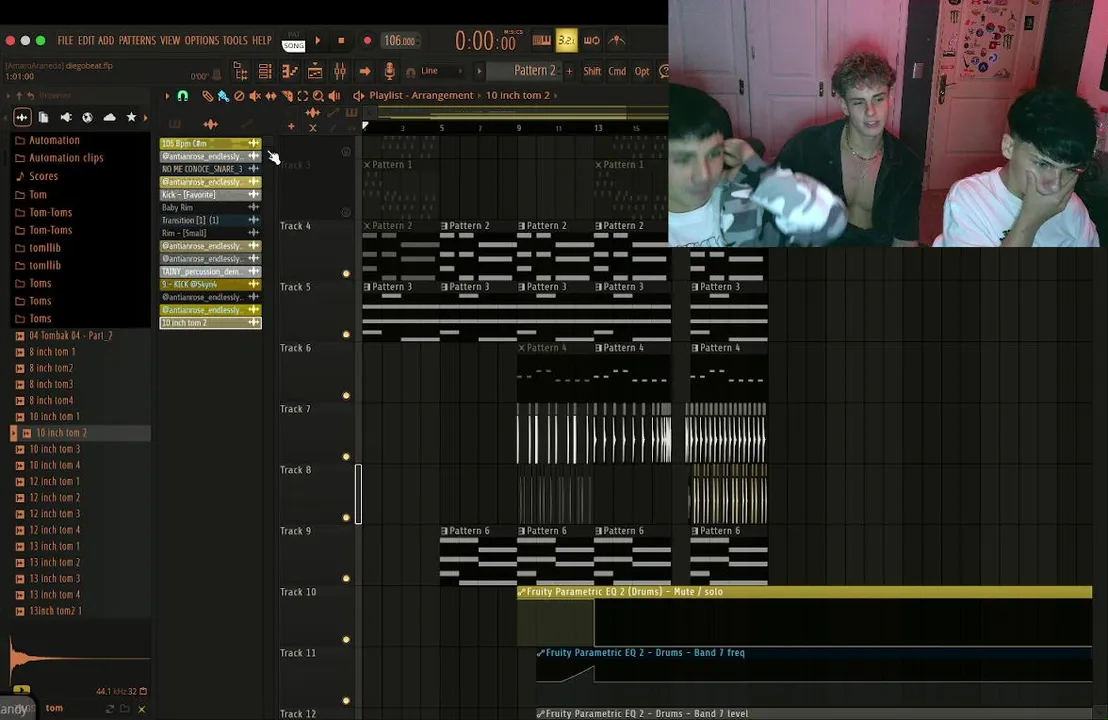Expand the Tom folder in the browser

click(x=37, y=194)
